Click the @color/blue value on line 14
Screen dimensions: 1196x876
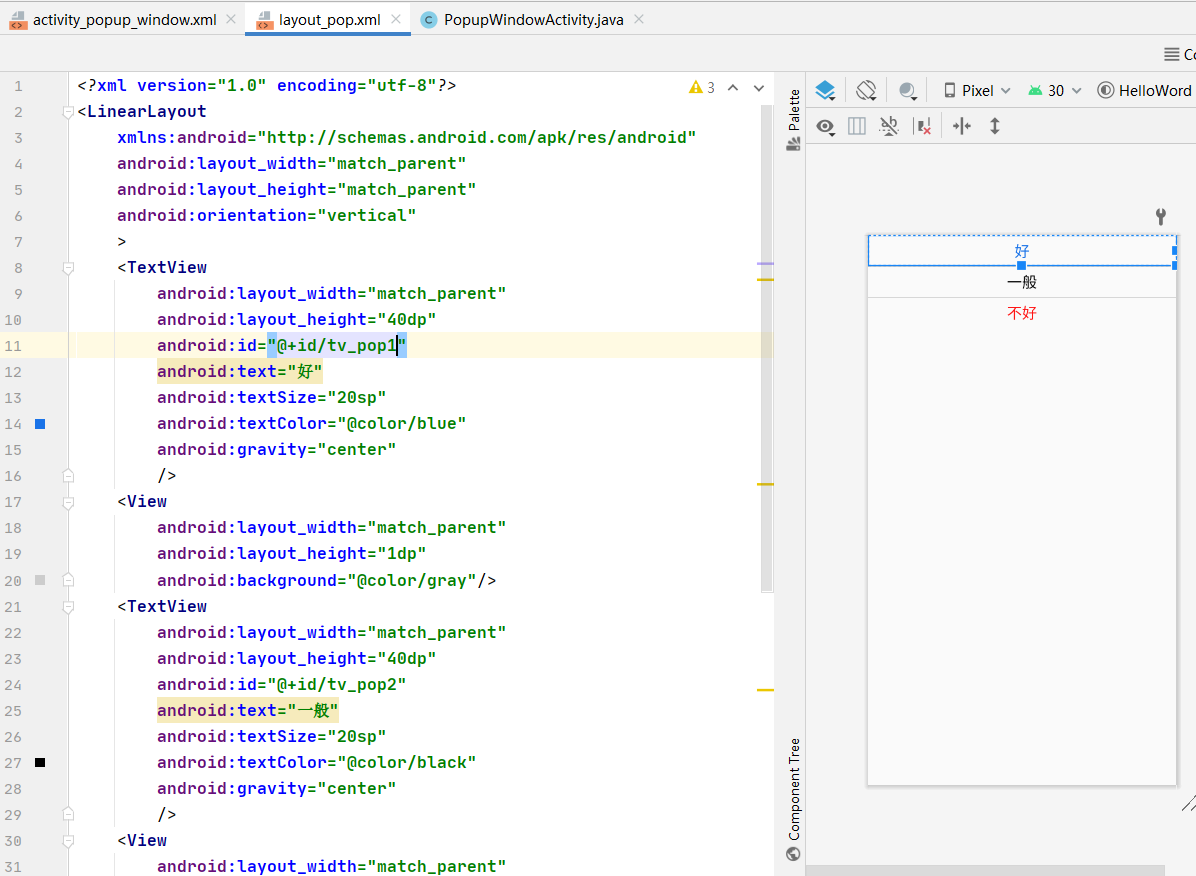click(x=401, y=424)
